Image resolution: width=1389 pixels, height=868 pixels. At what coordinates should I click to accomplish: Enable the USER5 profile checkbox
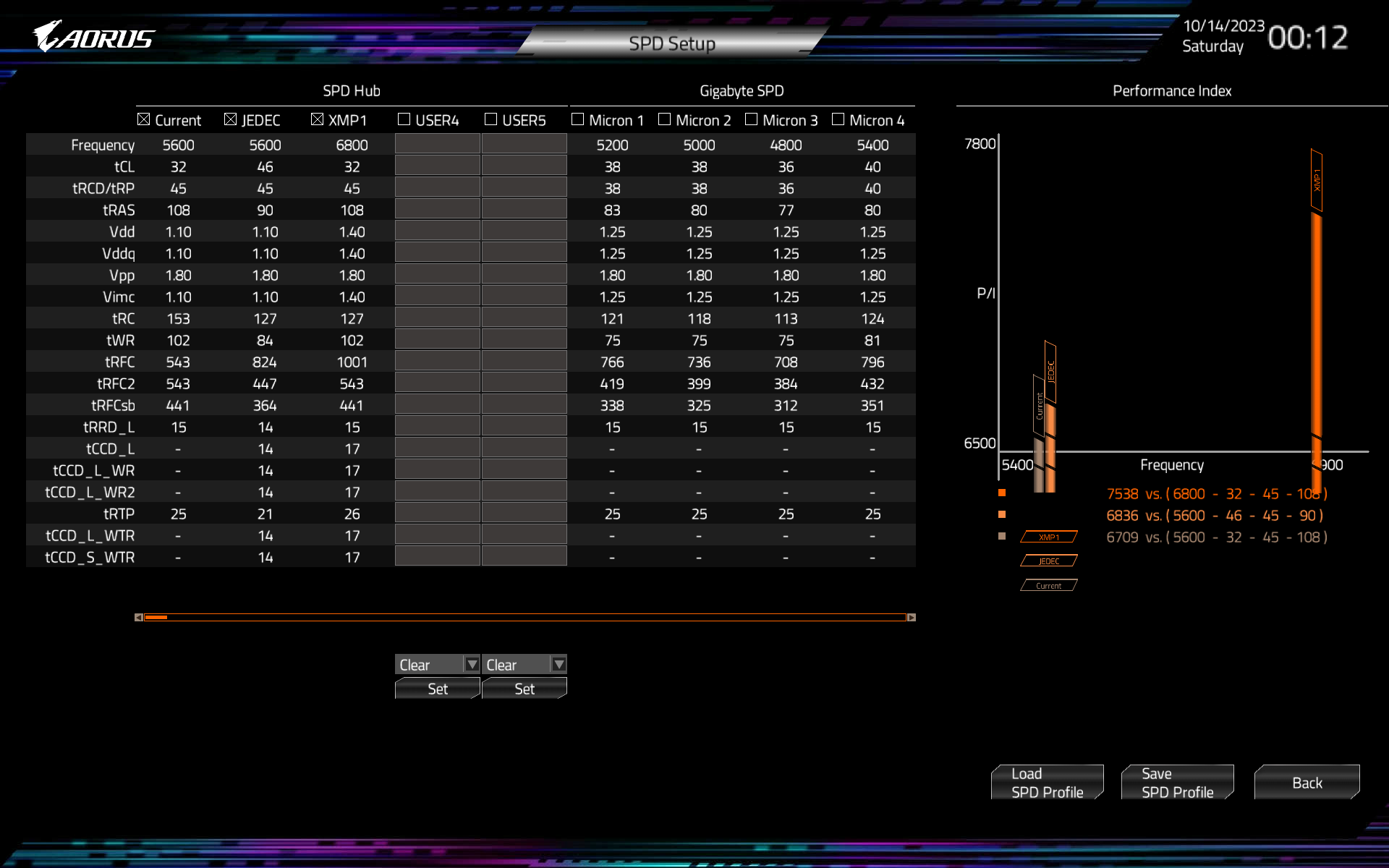pos(490,119)
